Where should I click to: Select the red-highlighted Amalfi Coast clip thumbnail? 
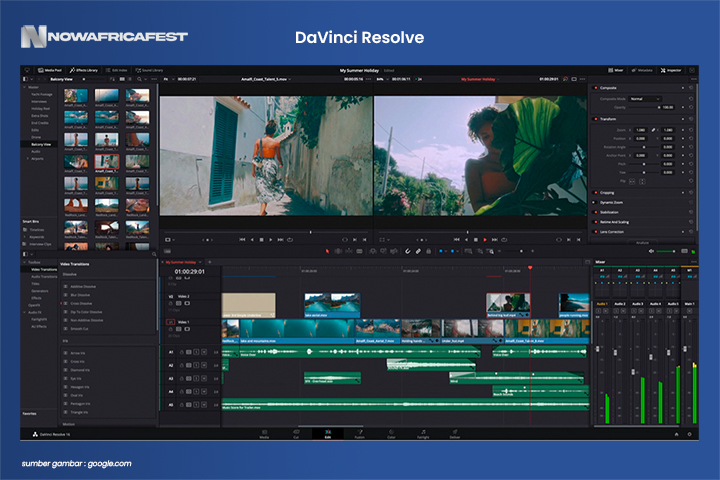click(107, 161)
